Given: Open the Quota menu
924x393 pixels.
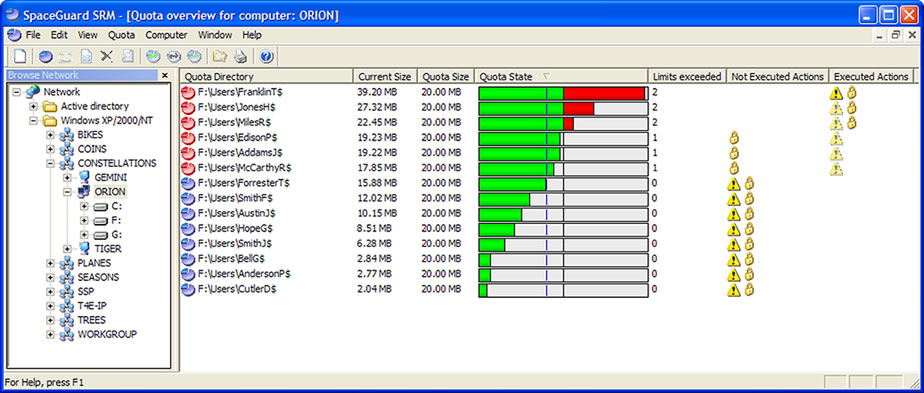Looking at the screenshot, I should [121, 35].
